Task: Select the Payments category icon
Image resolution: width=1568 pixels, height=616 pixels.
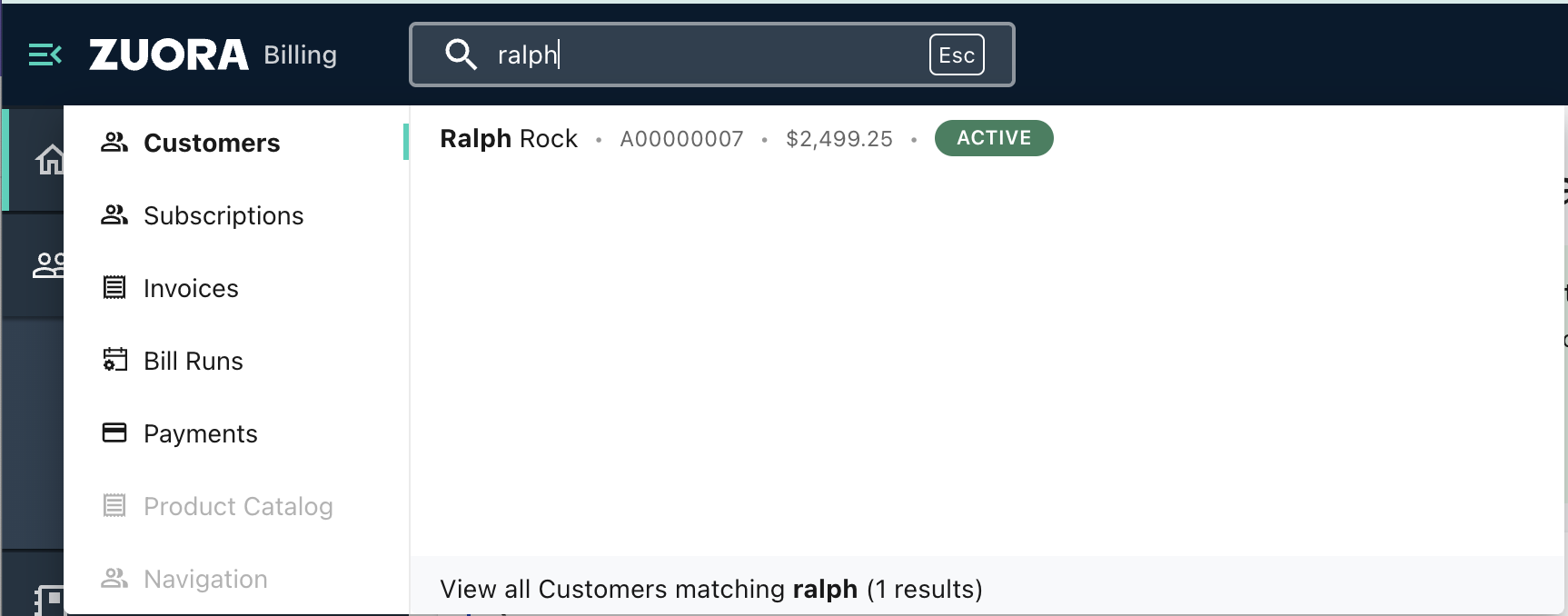Action: 114,432
